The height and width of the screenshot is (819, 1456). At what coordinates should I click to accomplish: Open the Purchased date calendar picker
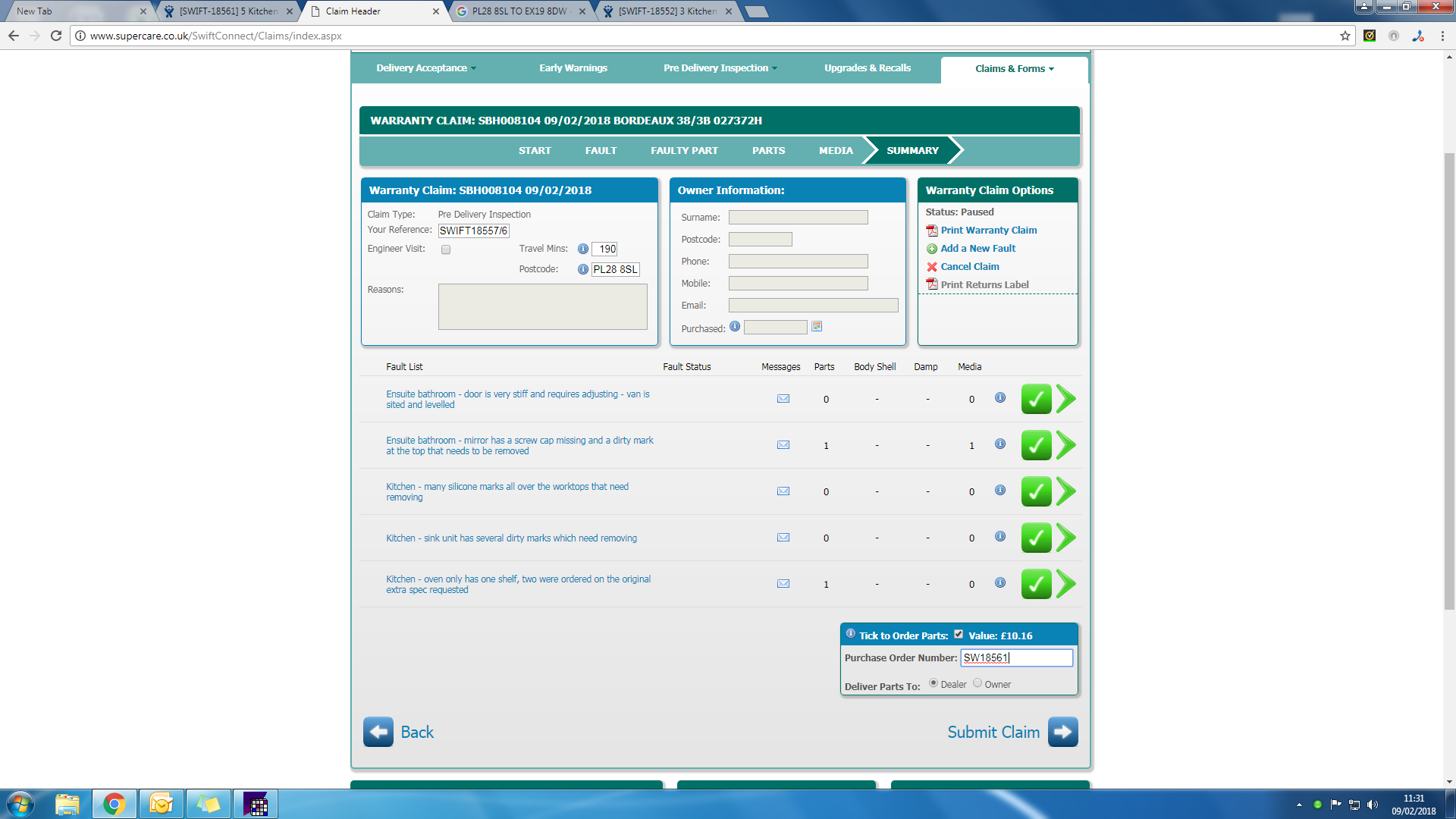point(817,327)
